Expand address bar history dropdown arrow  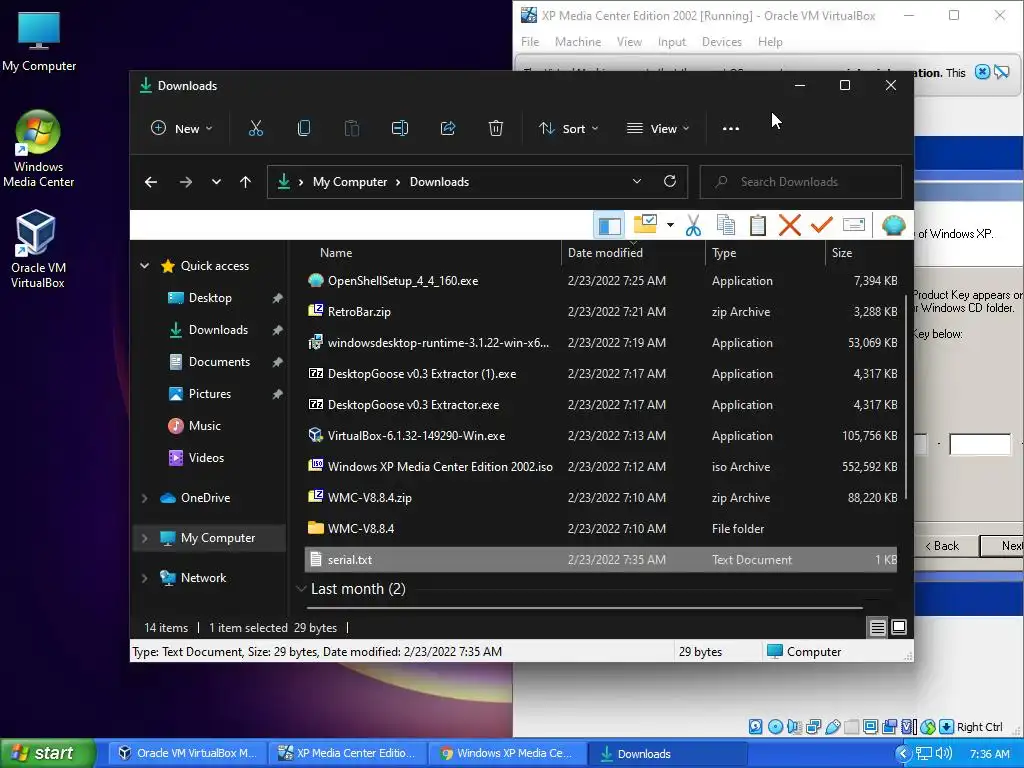(x=637, y=182)
